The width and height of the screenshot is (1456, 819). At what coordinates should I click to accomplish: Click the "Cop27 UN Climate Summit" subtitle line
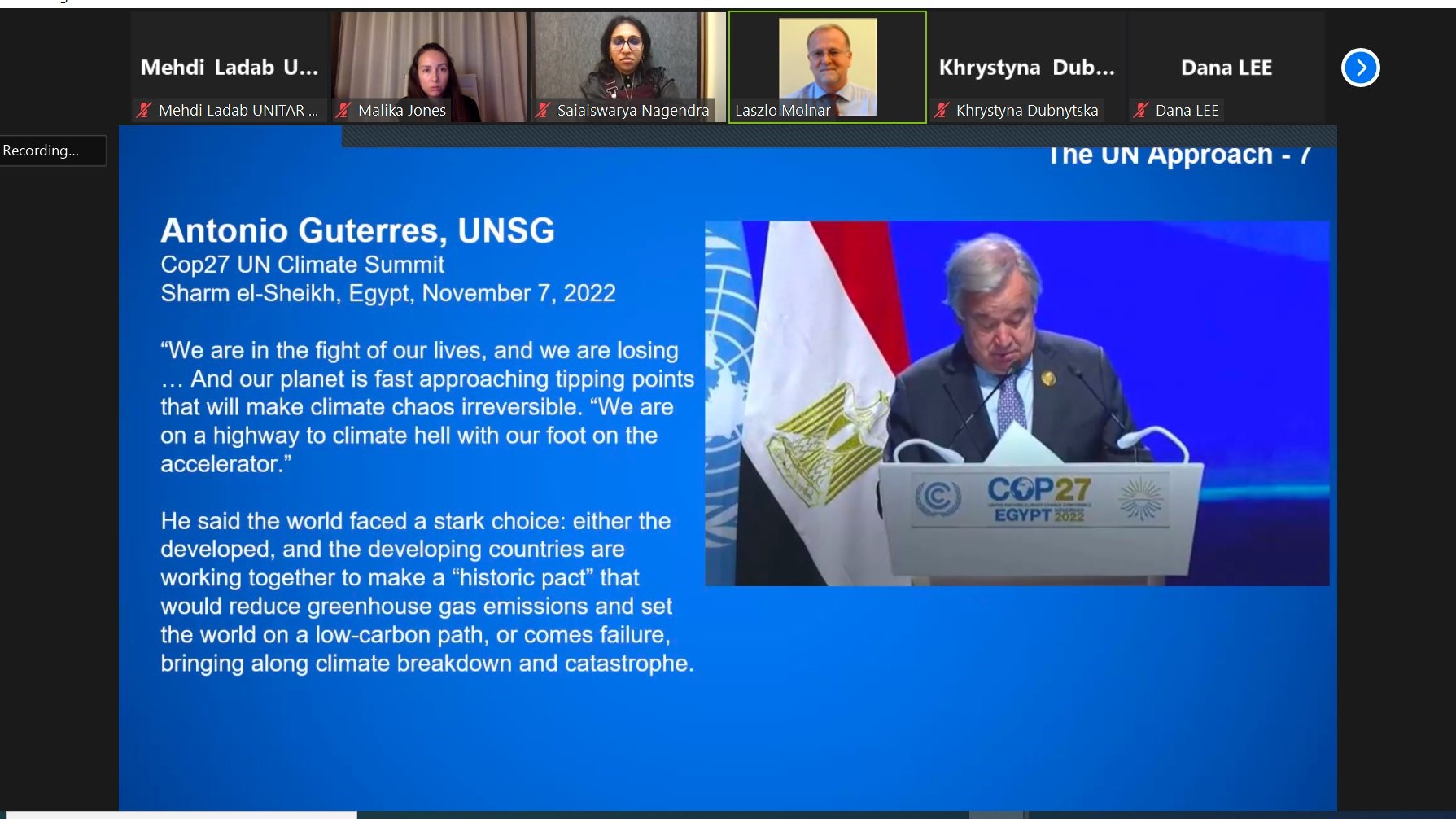point(302,265)
